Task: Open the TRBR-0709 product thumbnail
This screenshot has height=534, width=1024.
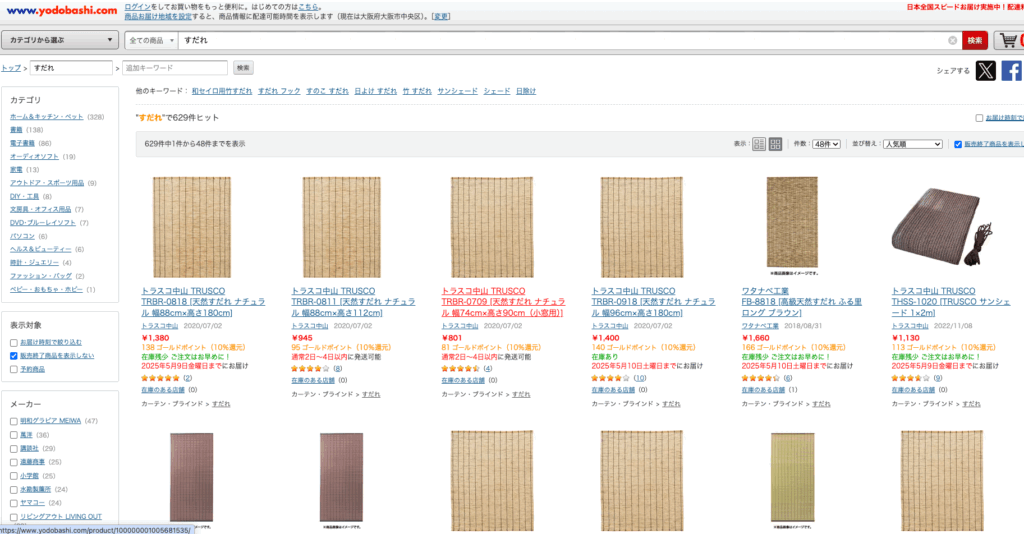Action: (492, 227)
